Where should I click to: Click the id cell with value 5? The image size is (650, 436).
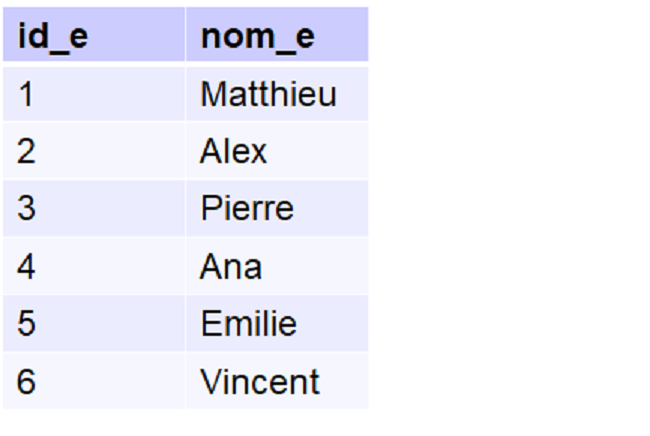click(26, 324)
